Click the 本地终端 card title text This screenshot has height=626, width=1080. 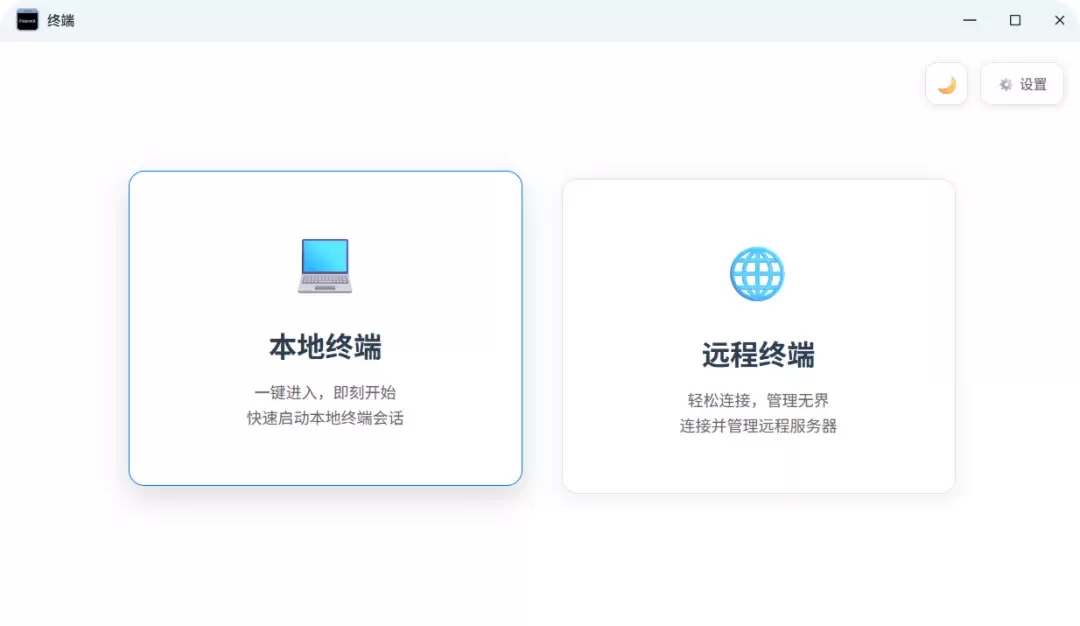click(x=324, y=344)
